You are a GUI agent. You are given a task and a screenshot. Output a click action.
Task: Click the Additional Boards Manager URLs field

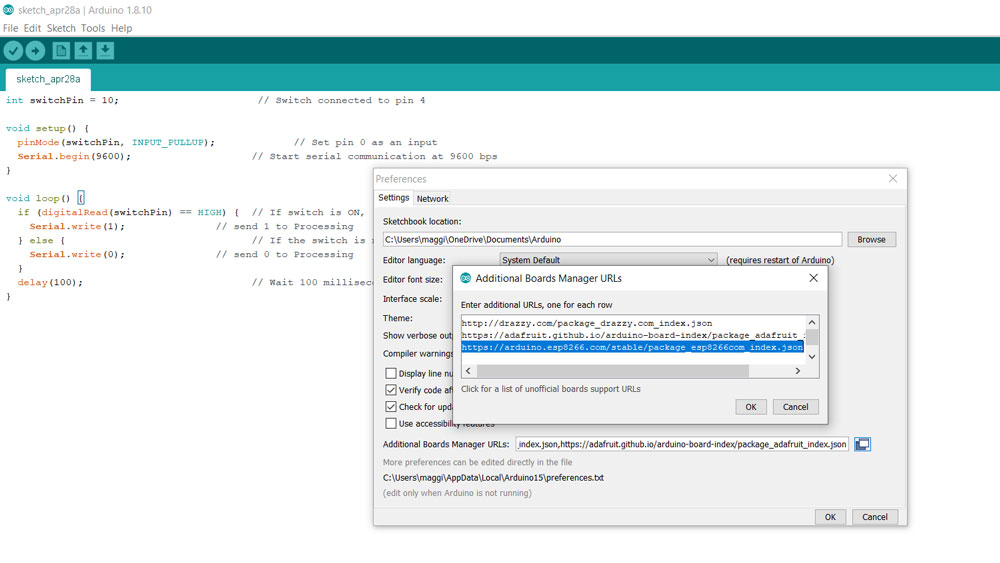[x=682, y=444]
